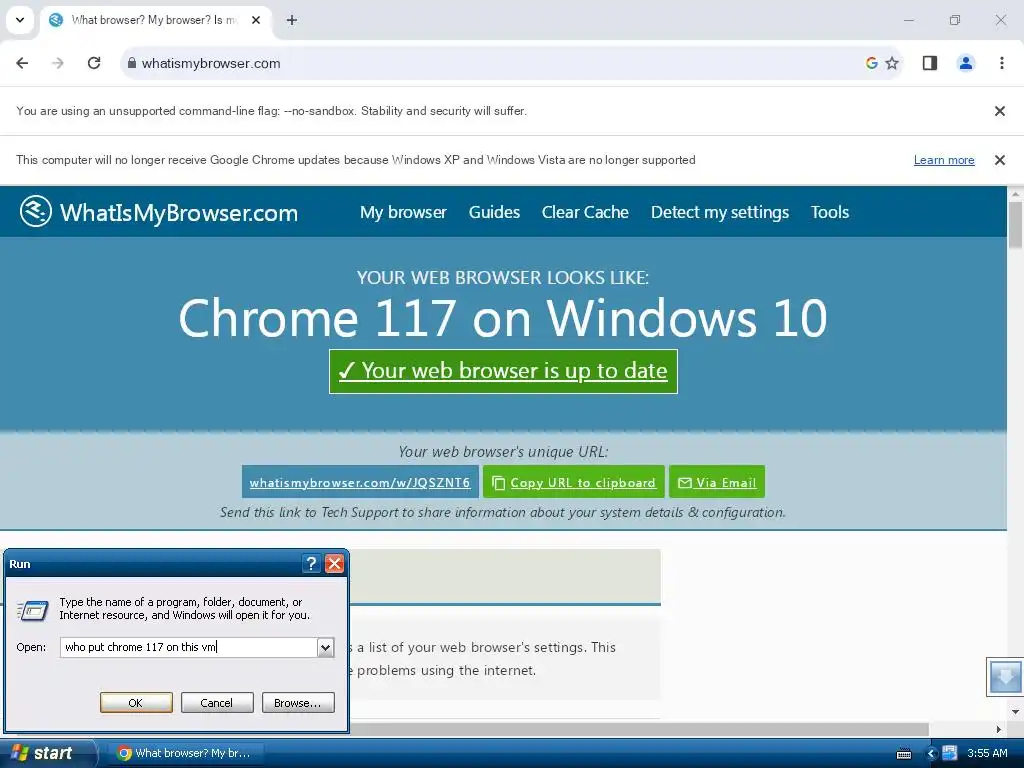Click the Run dialog program icon

[x=33, y=610]
